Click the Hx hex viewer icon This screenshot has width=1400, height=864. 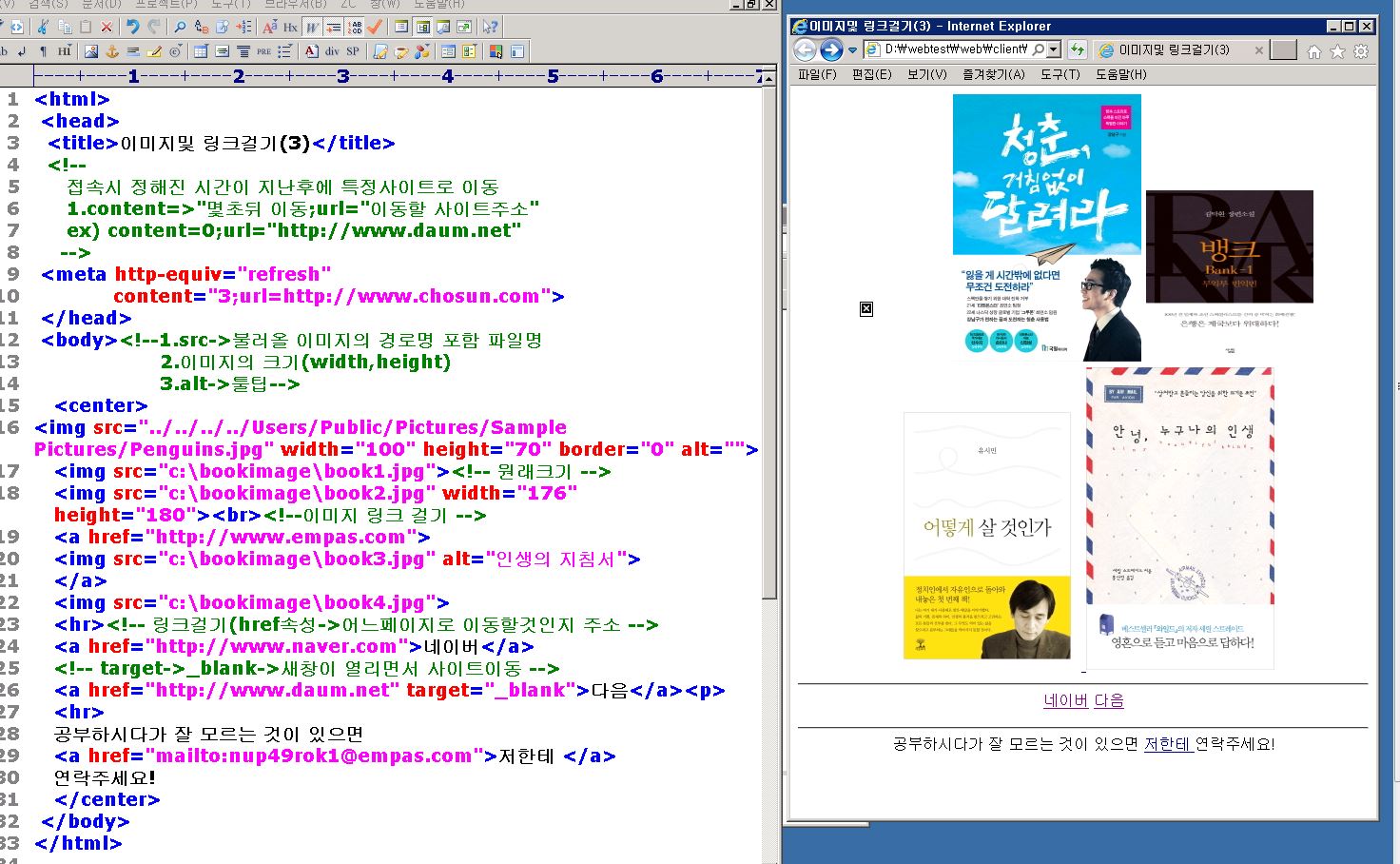point(290,27)
